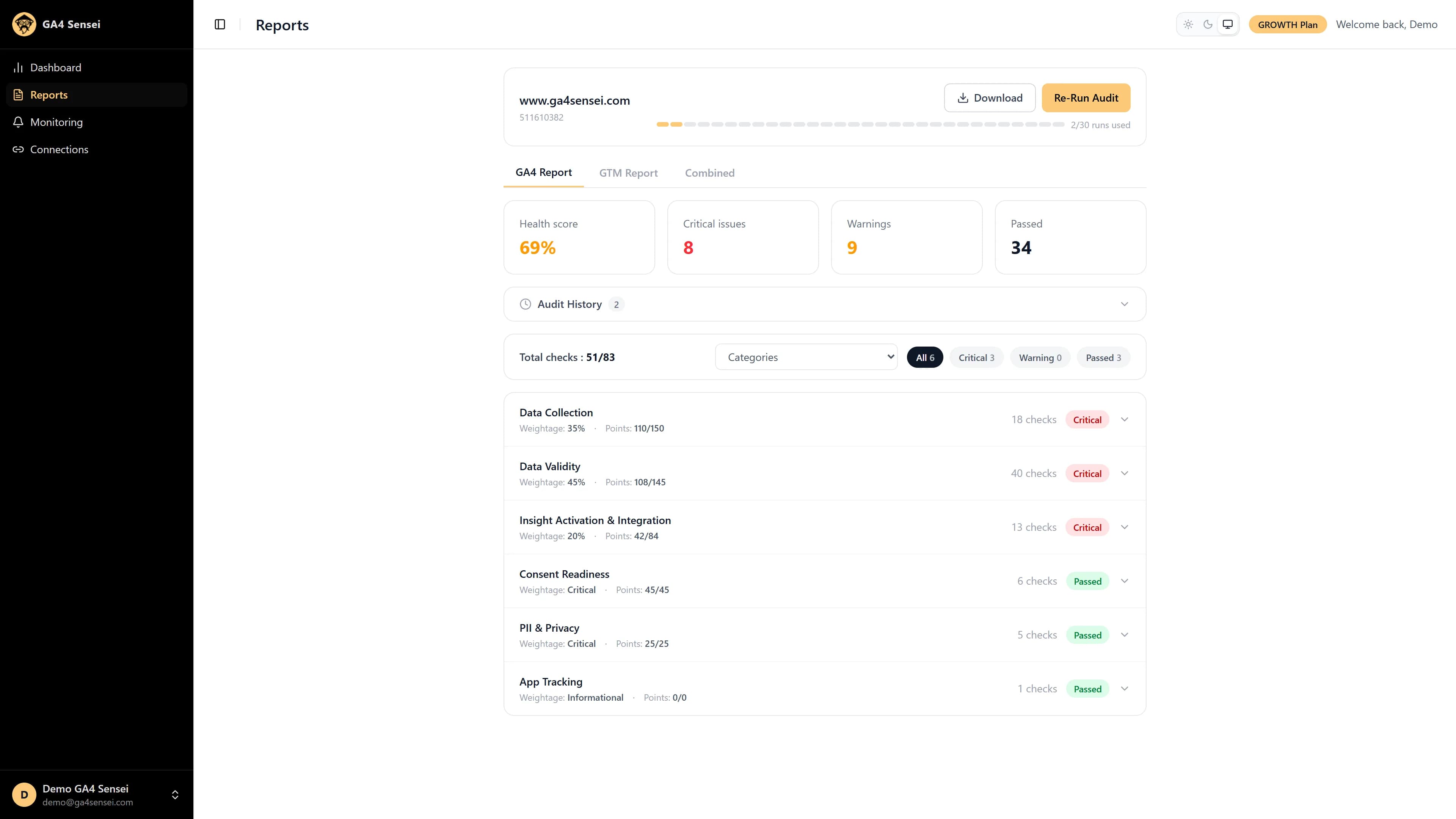Open Dashboard from sidebar
The height and width of the screenshot is (819, 1456).
pyautogui.click(x=97, y=67)
